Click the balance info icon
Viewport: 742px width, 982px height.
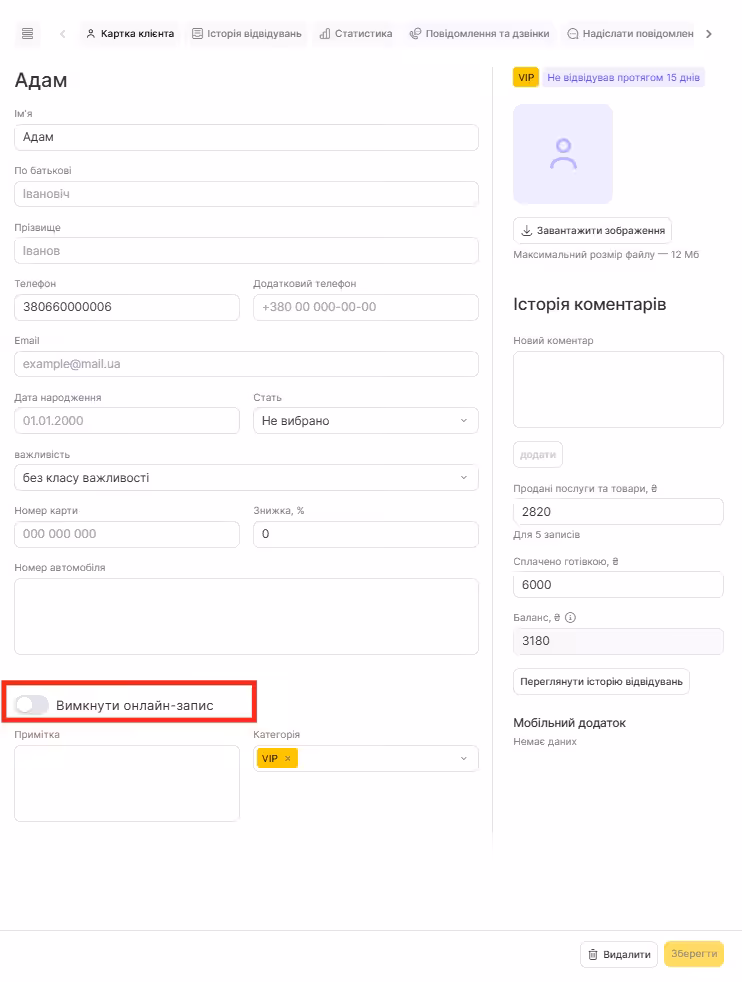coord(571,618)
